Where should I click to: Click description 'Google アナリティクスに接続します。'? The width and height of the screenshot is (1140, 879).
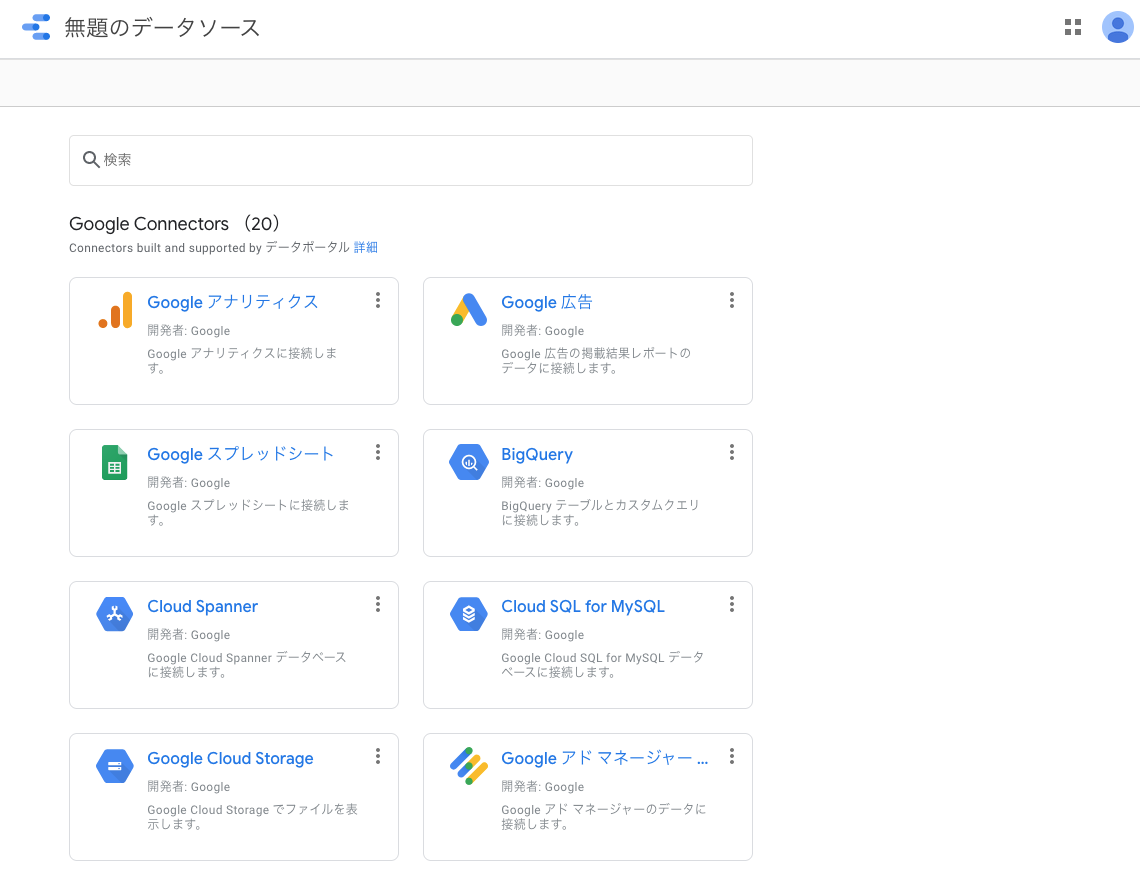click(x=242, y=361)
